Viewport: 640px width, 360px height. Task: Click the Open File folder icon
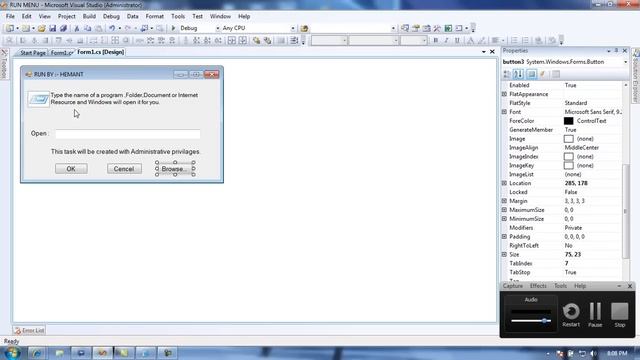click(x=42, y=28)
